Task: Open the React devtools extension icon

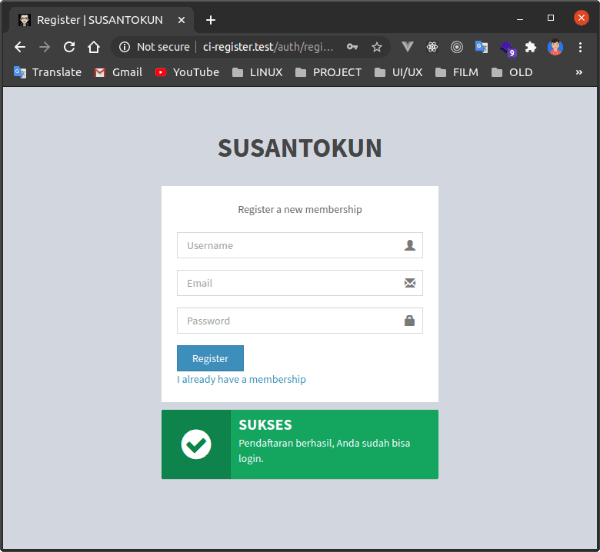Action: [x=432, y=47]
